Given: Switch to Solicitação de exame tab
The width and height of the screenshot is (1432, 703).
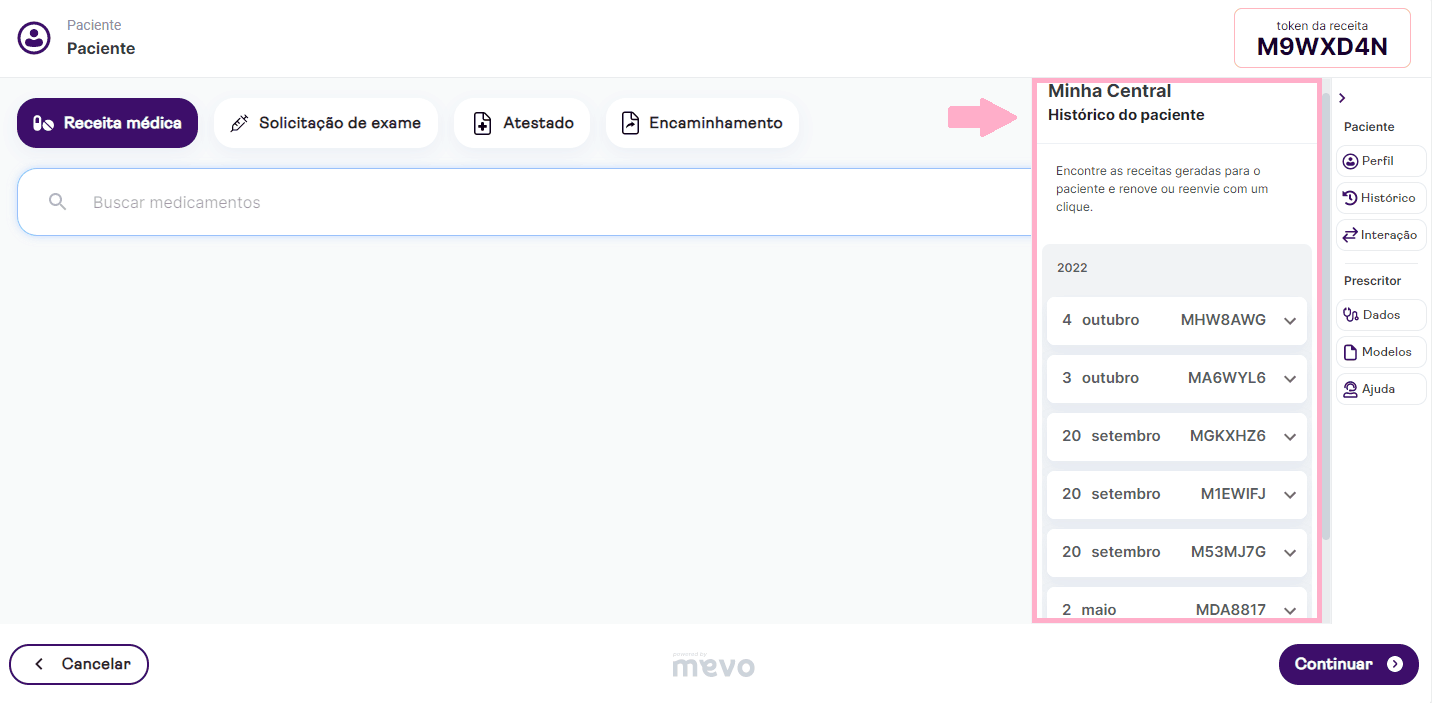Looking at the screenshot, I should pos(326,123).
